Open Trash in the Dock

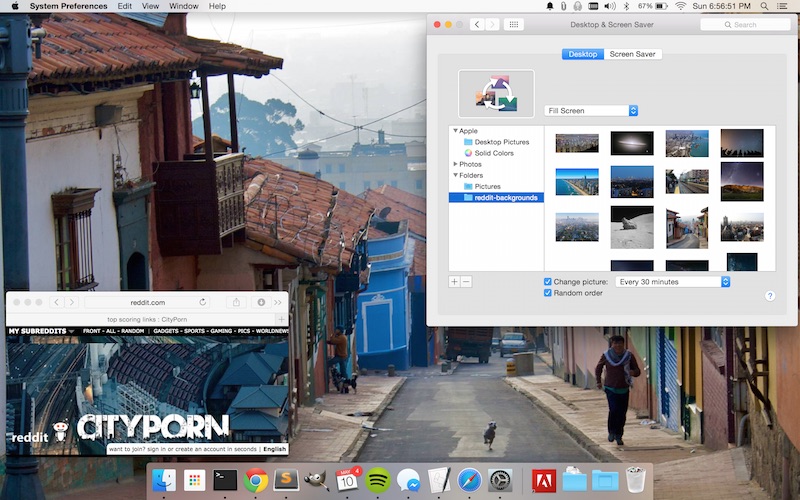pos(635,480)
